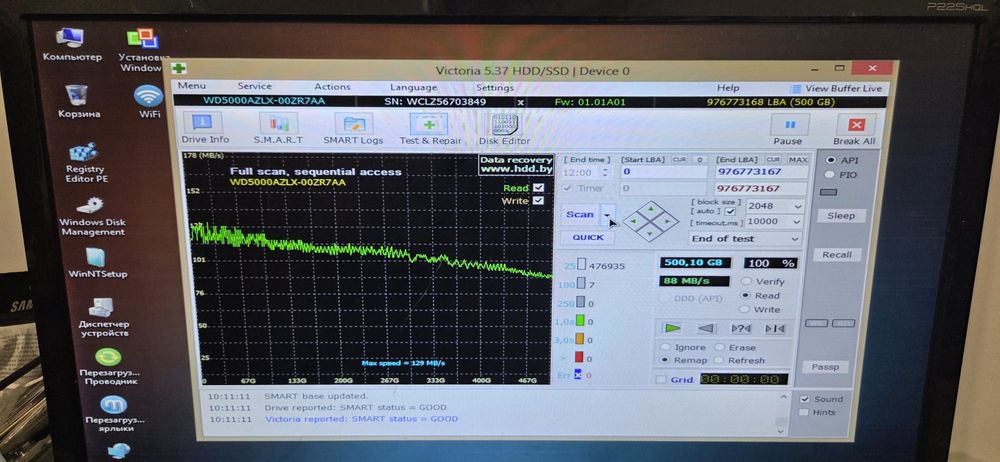Click the Break All icon button
The width and height of the screenshot is (1000, 462).
(855, 124)
